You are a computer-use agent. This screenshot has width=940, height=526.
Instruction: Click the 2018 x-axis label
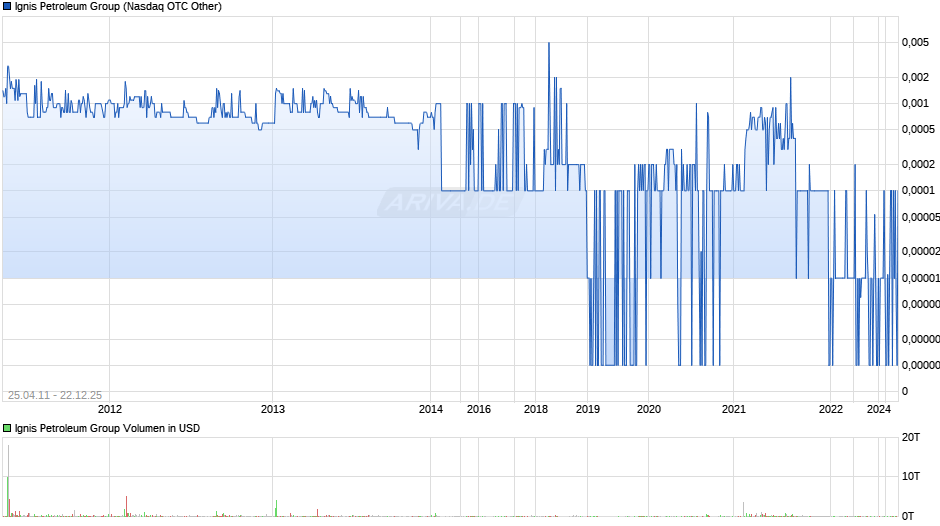coord(535,409)
